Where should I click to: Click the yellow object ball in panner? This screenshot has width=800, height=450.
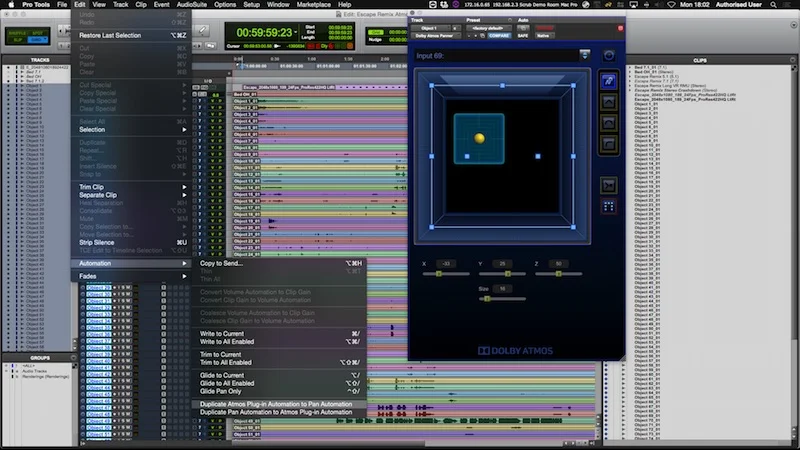click(x=479, y=138)
